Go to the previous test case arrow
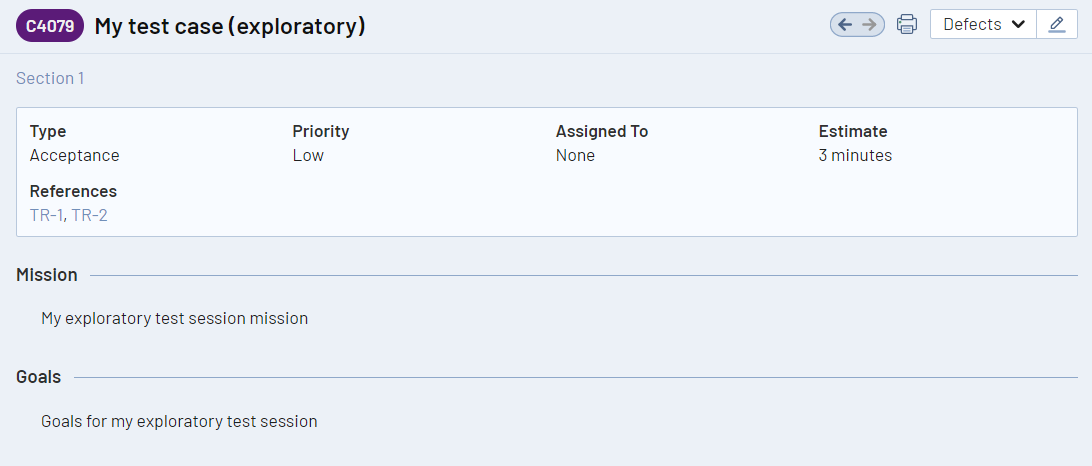The image size is (1092, 466). (x=845, y=25)
